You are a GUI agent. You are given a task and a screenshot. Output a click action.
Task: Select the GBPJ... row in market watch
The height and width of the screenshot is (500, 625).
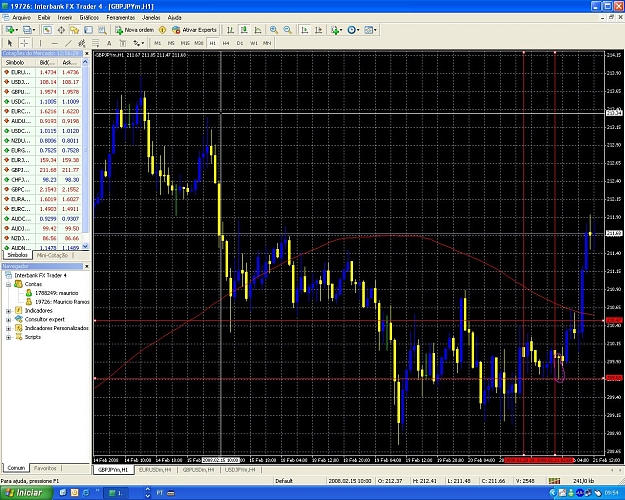pyautogui.click(x=42, y=170)
